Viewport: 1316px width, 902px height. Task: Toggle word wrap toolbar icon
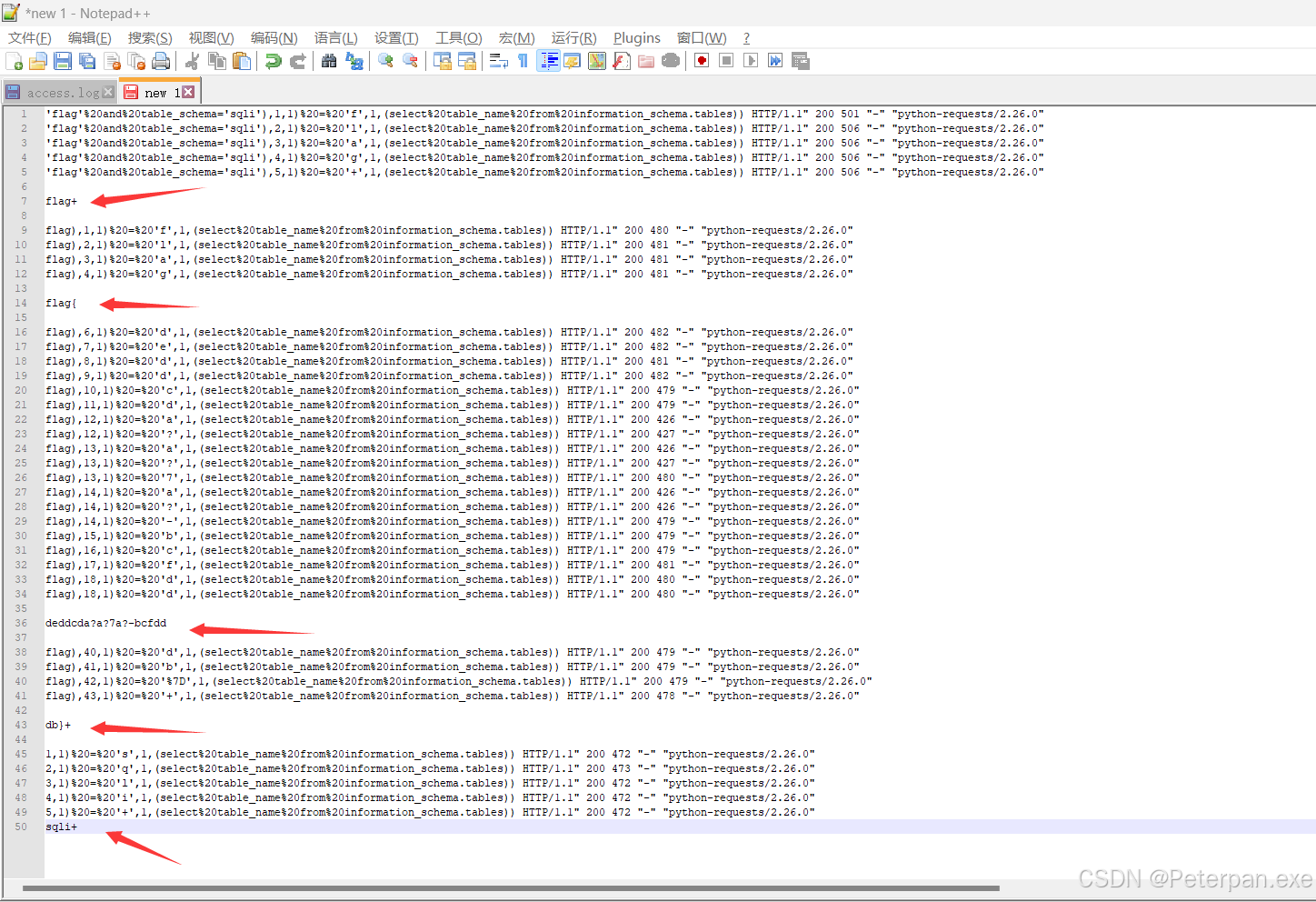(x=498, y=61)
